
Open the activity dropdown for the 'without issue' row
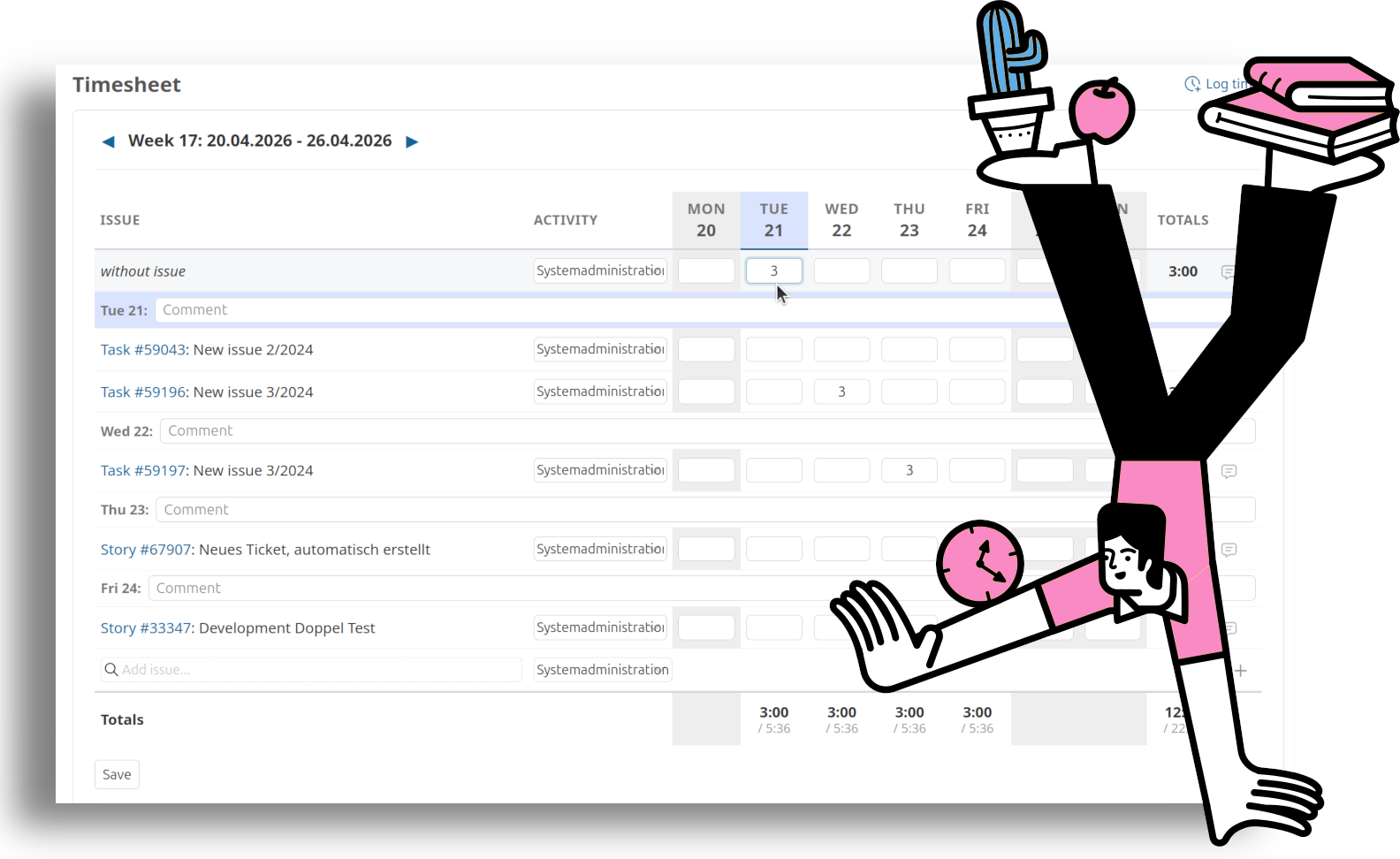[600, 270]
